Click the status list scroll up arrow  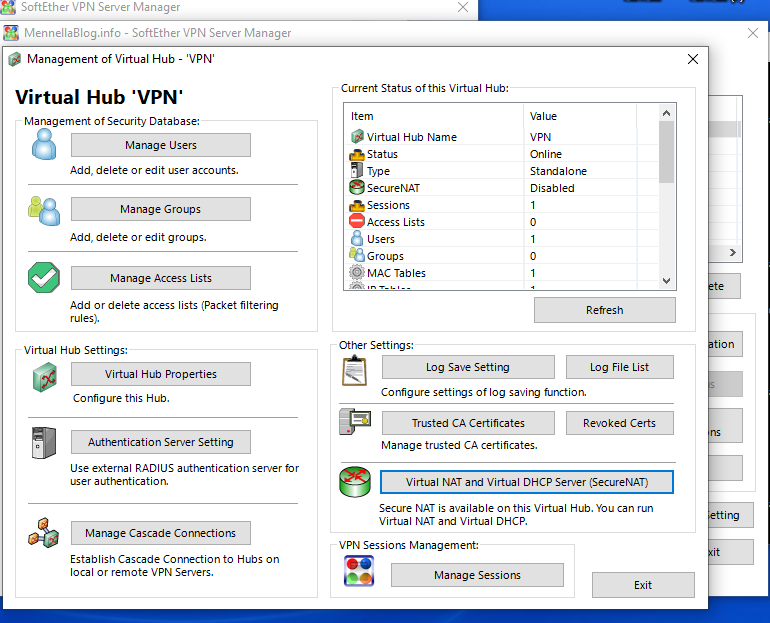point(666,113)
